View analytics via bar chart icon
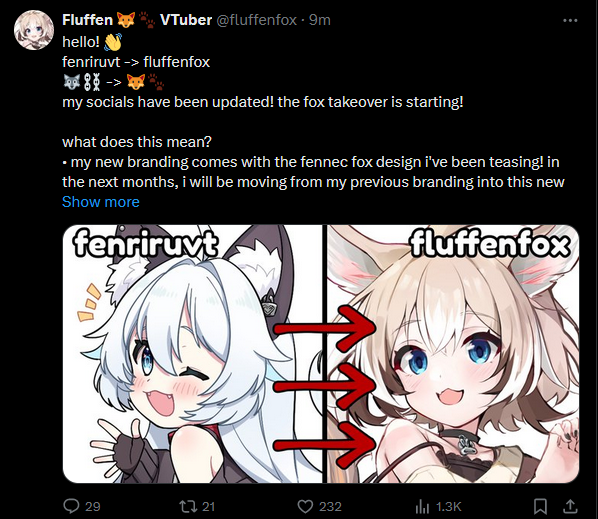The width and height of the screenshot is (598, 519). tap(422, 506)
